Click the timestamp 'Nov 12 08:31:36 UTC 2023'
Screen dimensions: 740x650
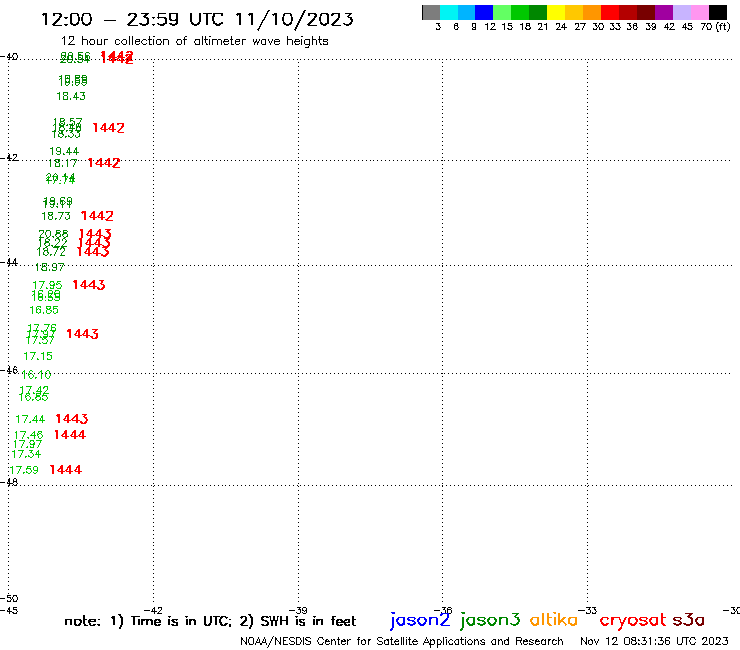coord(654,641)
